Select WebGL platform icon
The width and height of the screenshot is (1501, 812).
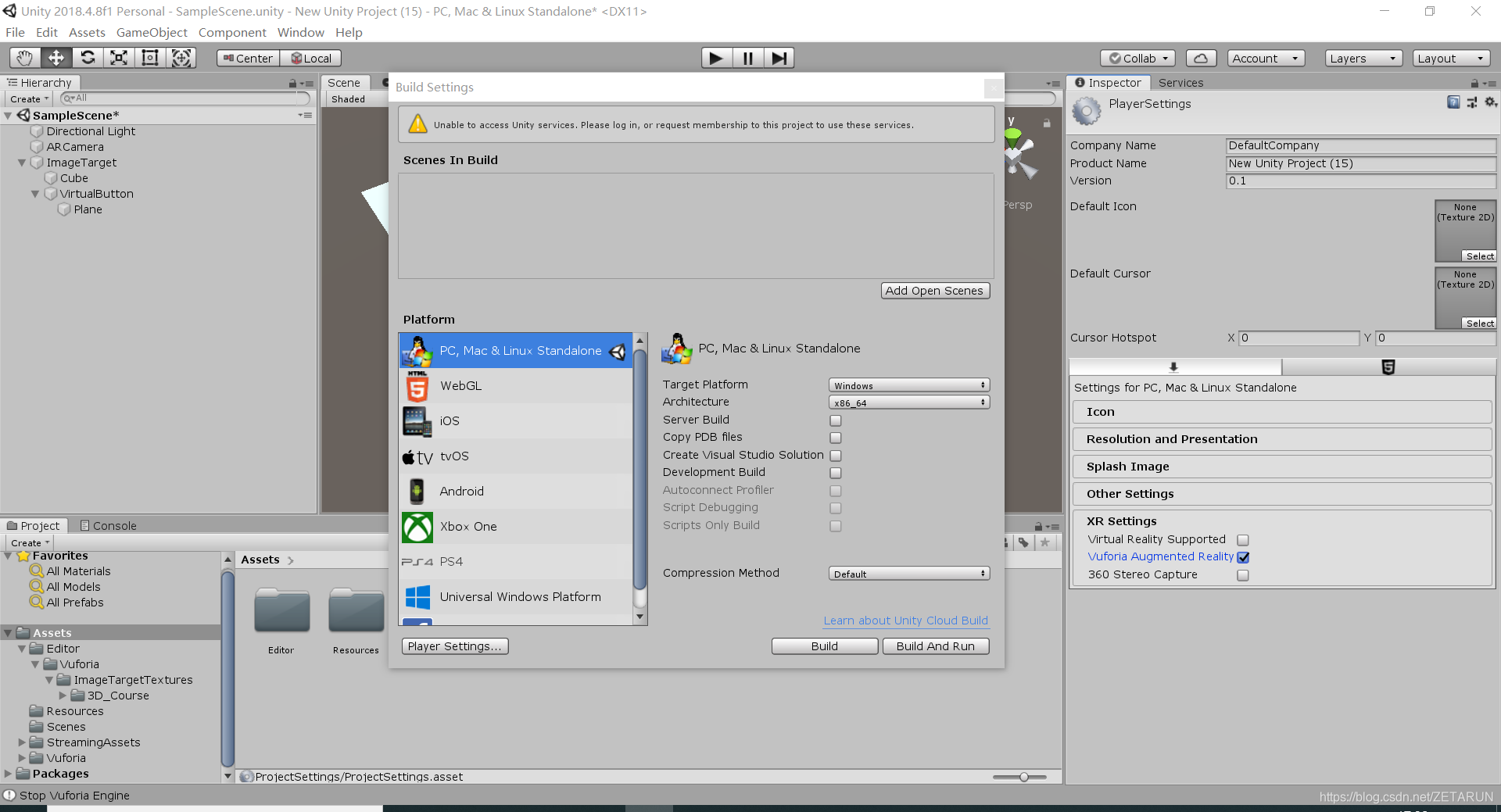pyautogui.click(x=417, y=386)
